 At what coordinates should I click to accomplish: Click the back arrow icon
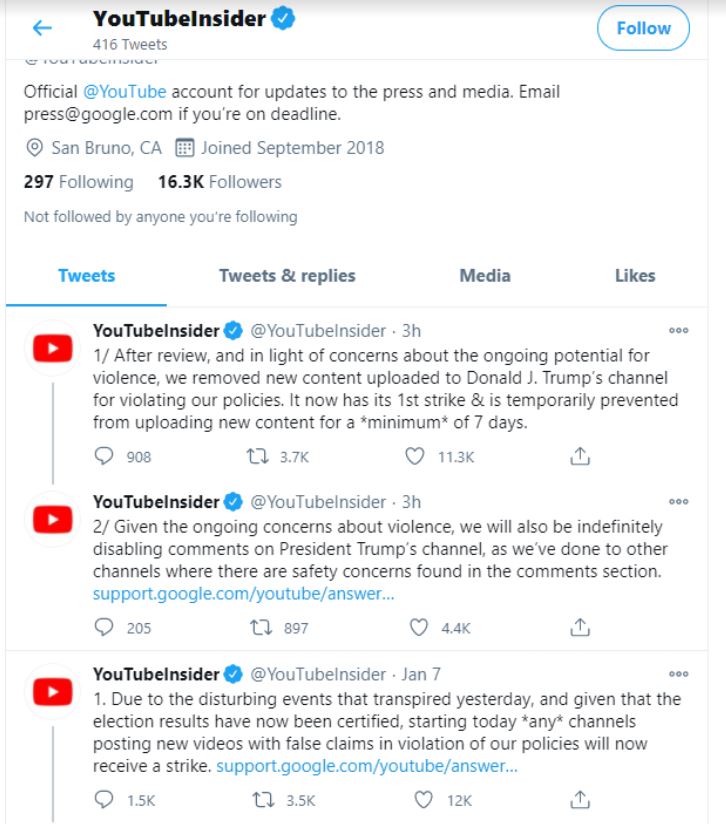pyautogui.click(x=42, y=28)
